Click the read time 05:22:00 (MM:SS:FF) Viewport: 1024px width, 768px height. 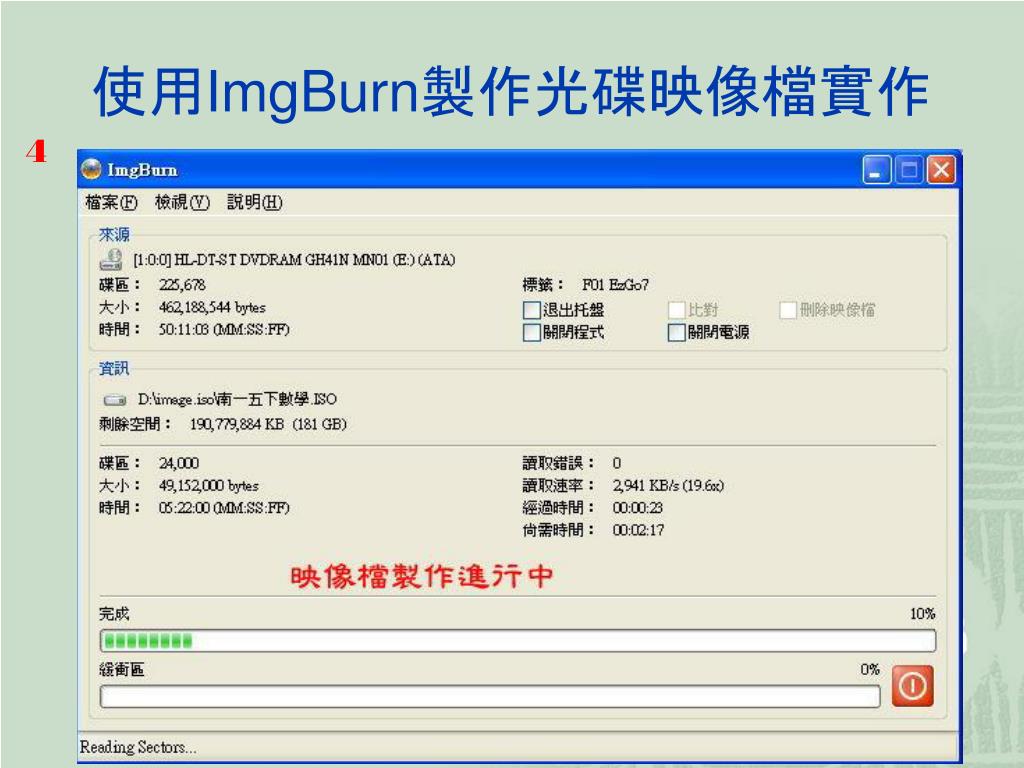[x=224, y=507]
